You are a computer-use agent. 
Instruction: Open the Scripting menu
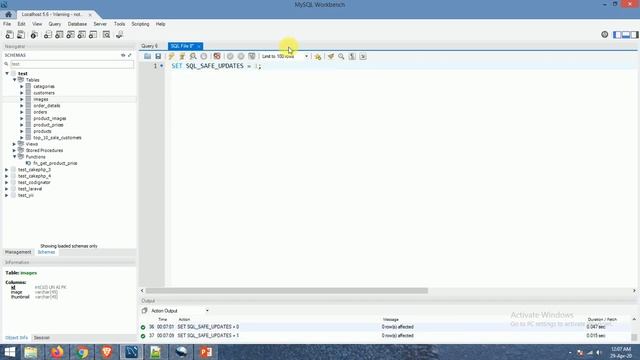click(140, 24)
